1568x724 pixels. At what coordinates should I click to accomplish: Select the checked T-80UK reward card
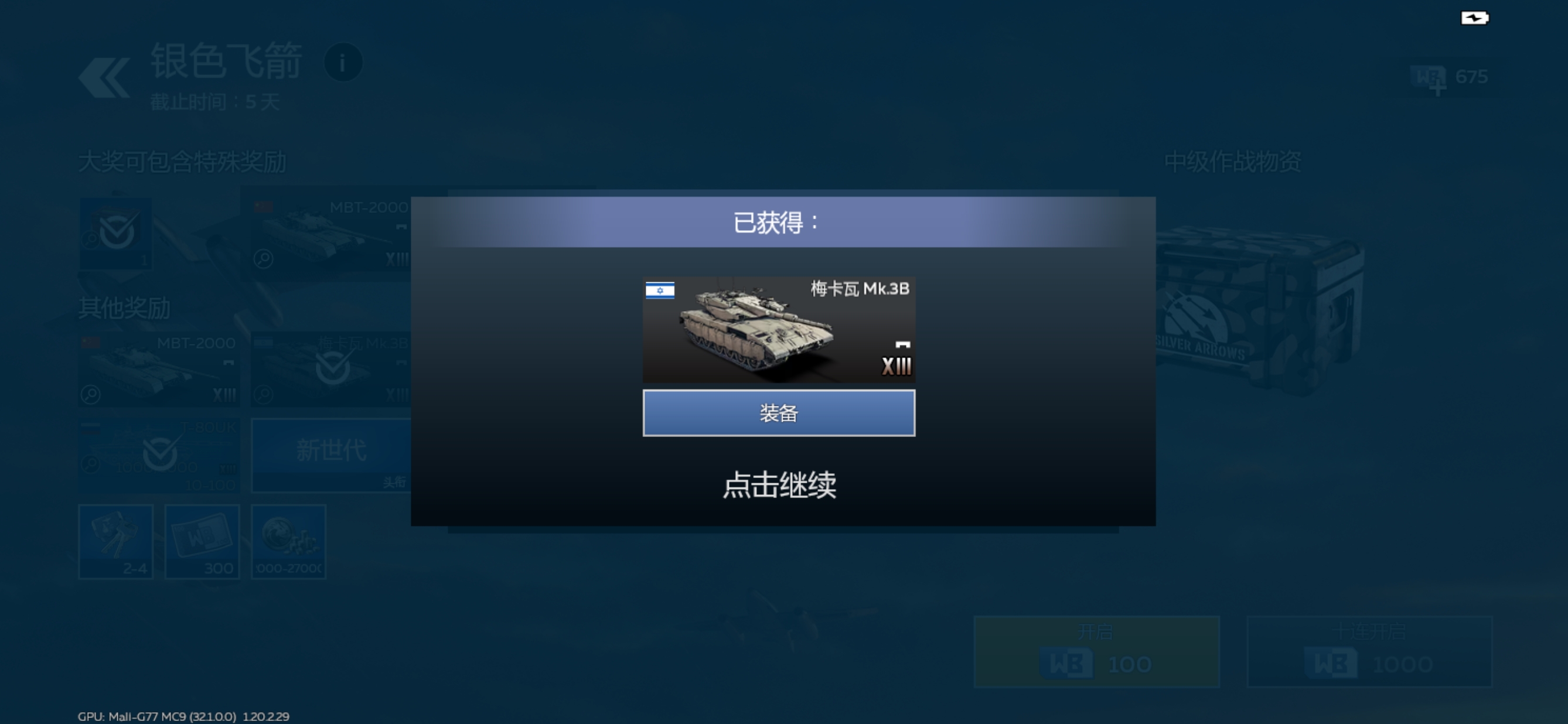click(x=159, y=455)
